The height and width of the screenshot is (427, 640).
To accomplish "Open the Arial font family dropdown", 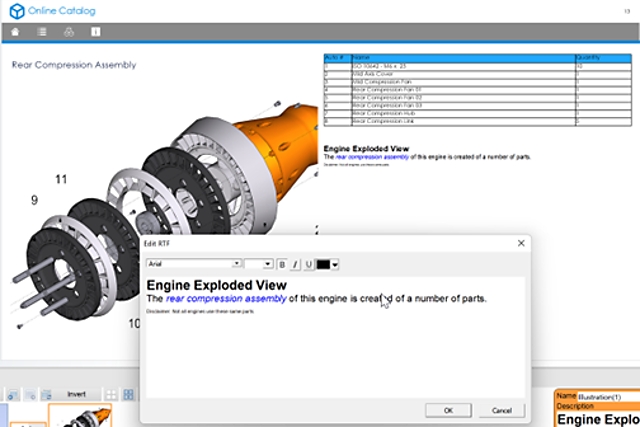I will click(x=236, y=264).
